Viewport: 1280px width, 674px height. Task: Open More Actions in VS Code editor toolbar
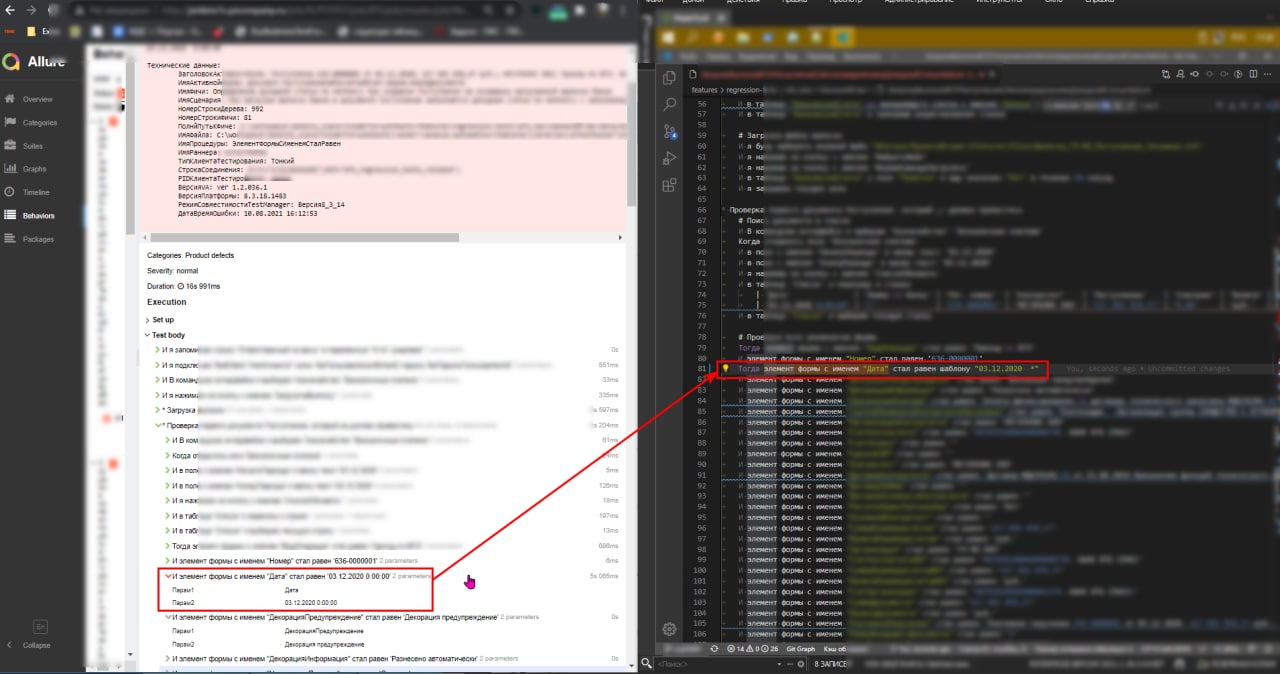(x=1268, y=74)
